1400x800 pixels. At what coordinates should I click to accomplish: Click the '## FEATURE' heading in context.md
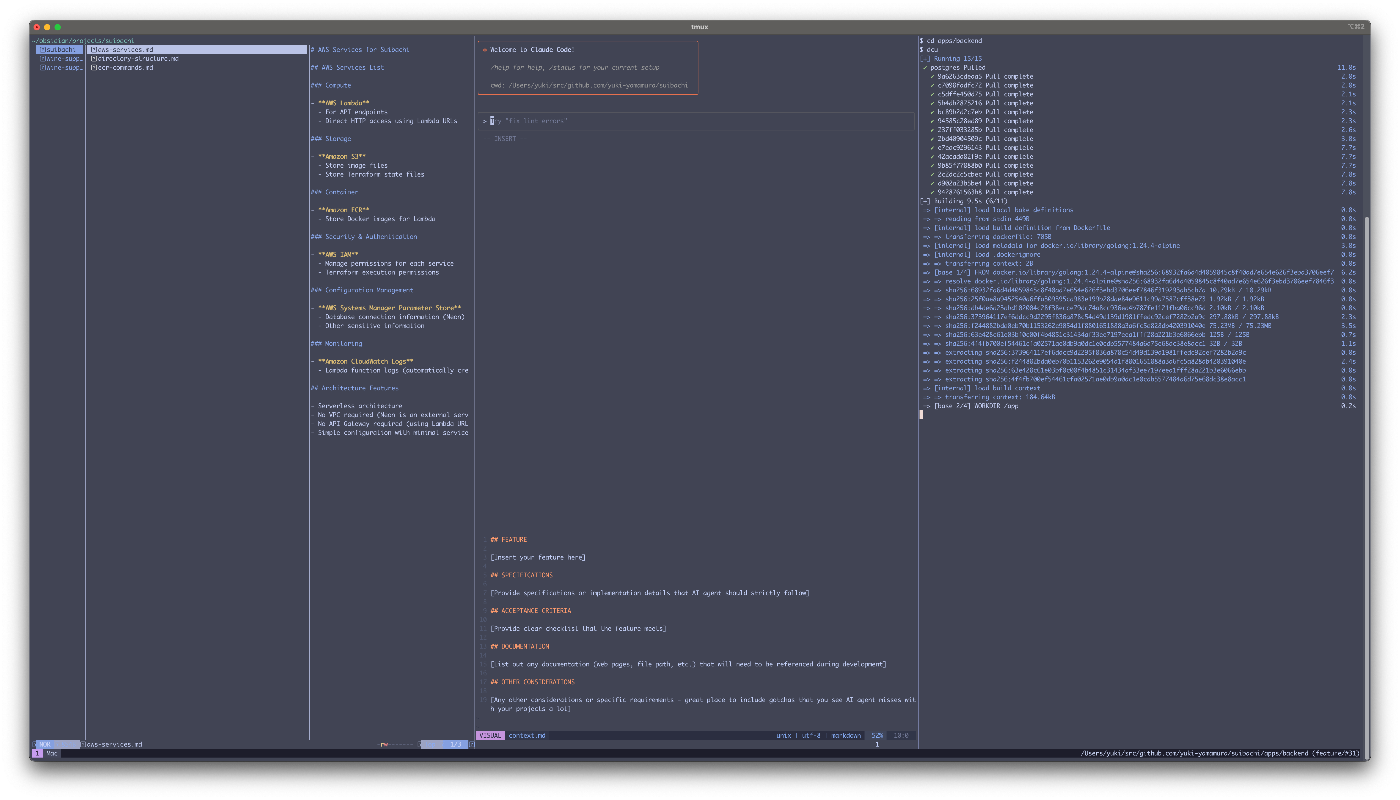[x=509, y=540]
